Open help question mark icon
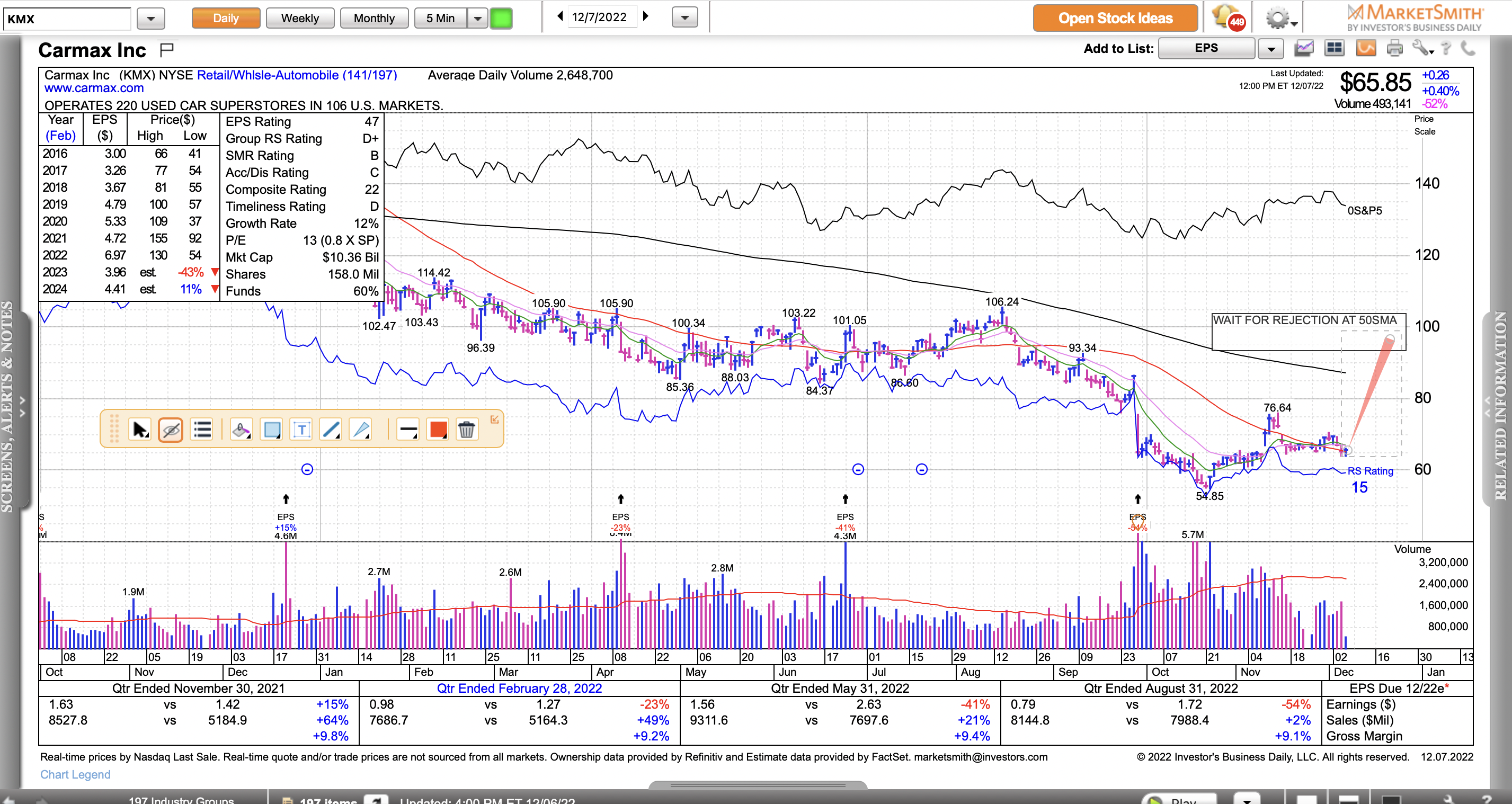The width and height of the screenshot is (1512, 804). (x=1446, y=48)
